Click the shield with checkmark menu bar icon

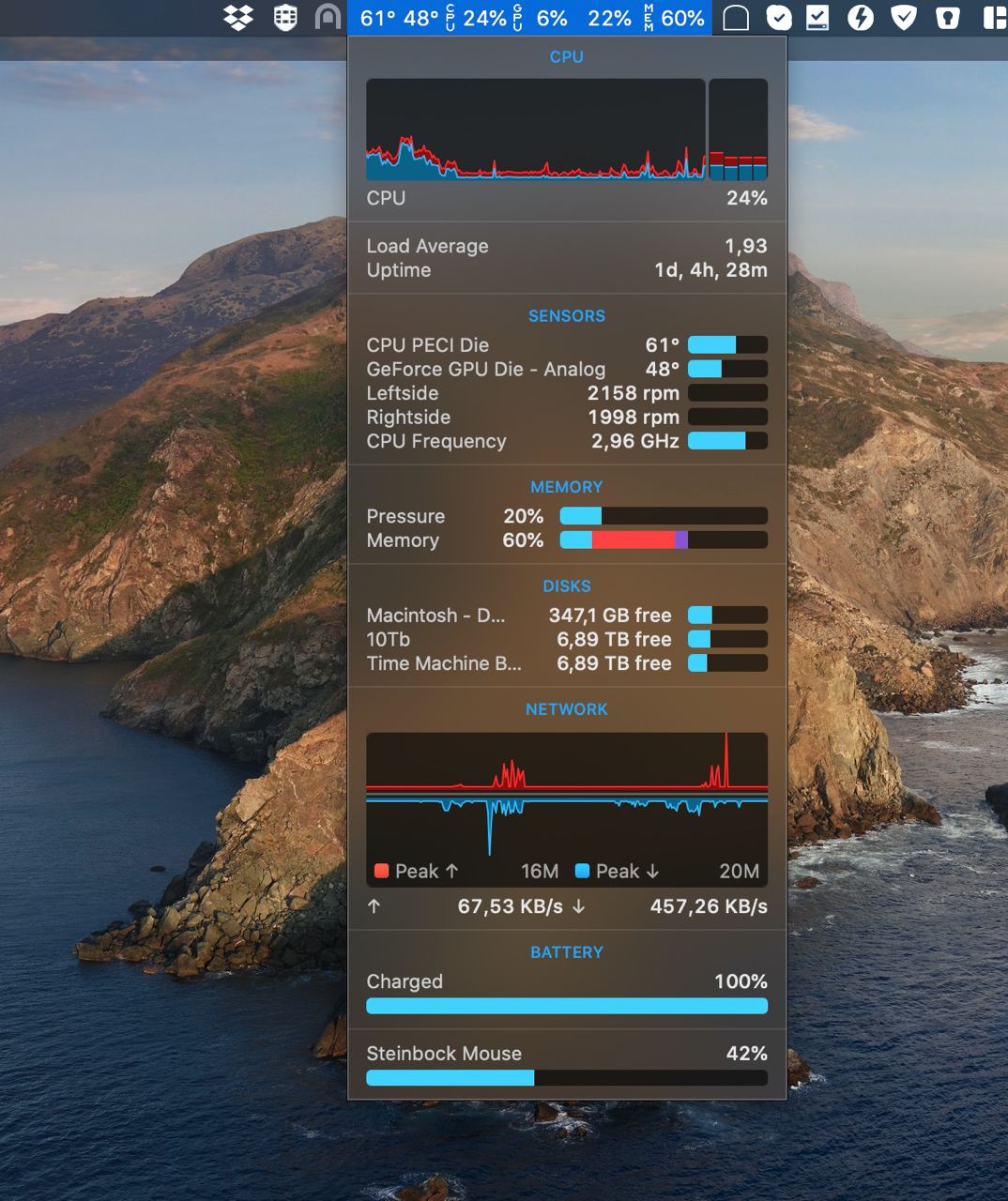point(903,18)
